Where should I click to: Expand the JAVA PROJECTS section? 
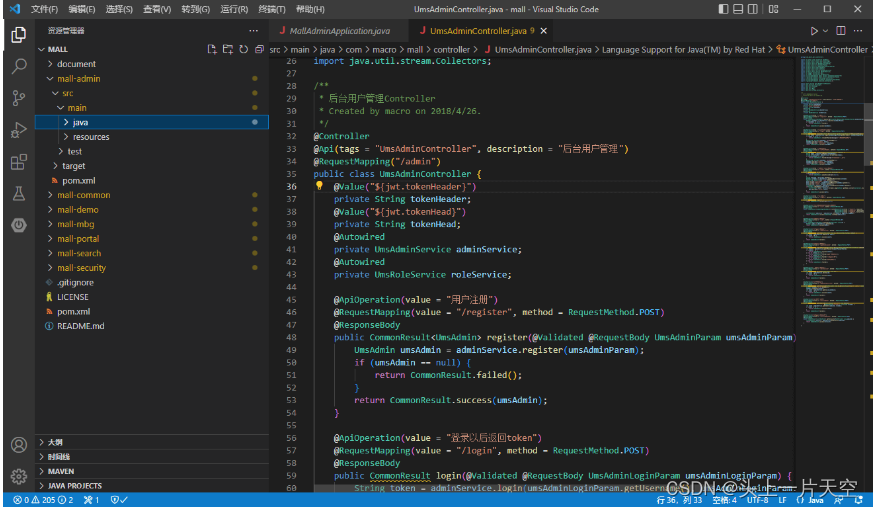click(x=151, y=486)
